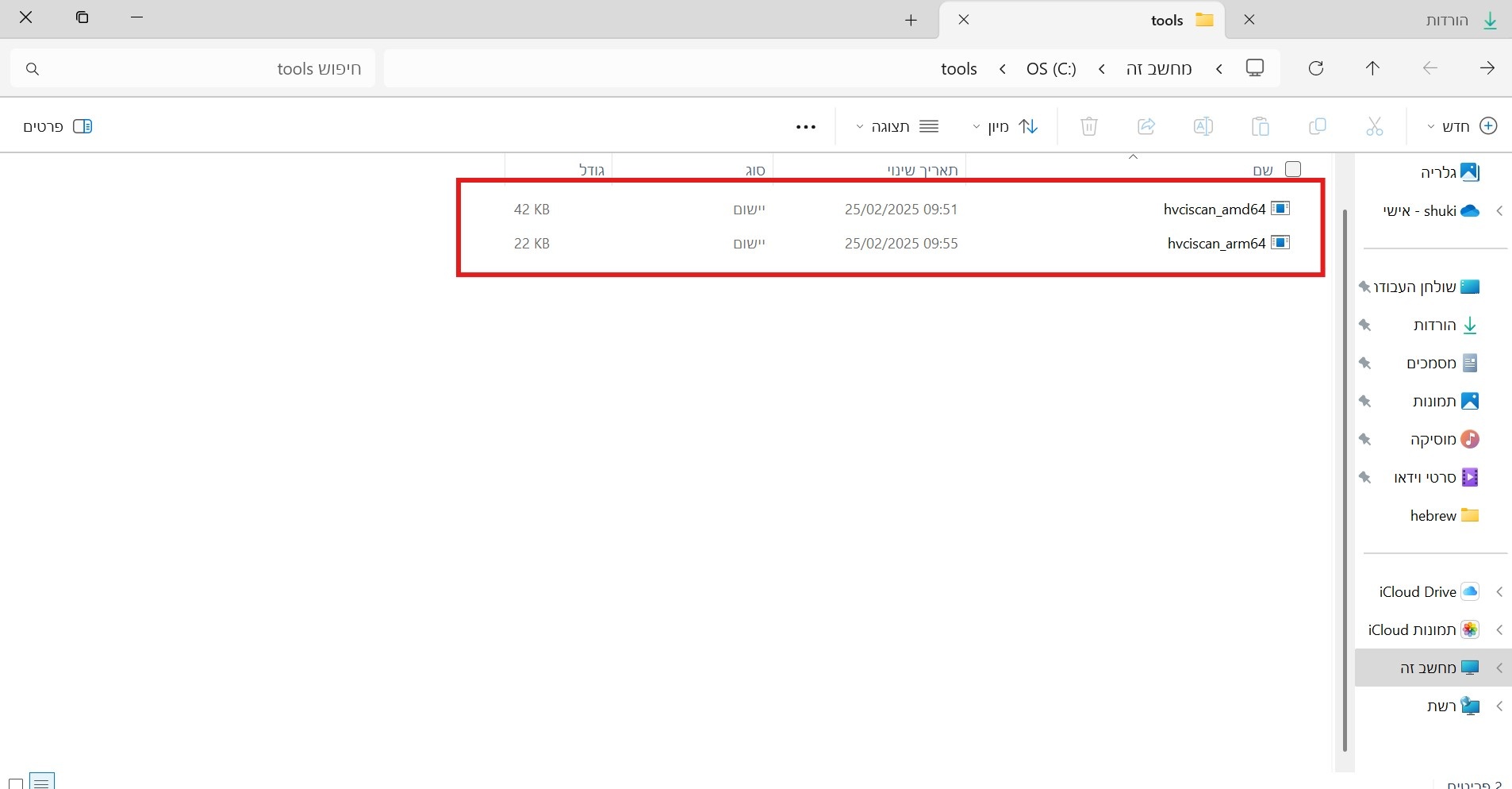The width and height of the screenshot is (1512, 789).
Task: Switch to large thumbnails view icon
Action: (x=16, y=784)
